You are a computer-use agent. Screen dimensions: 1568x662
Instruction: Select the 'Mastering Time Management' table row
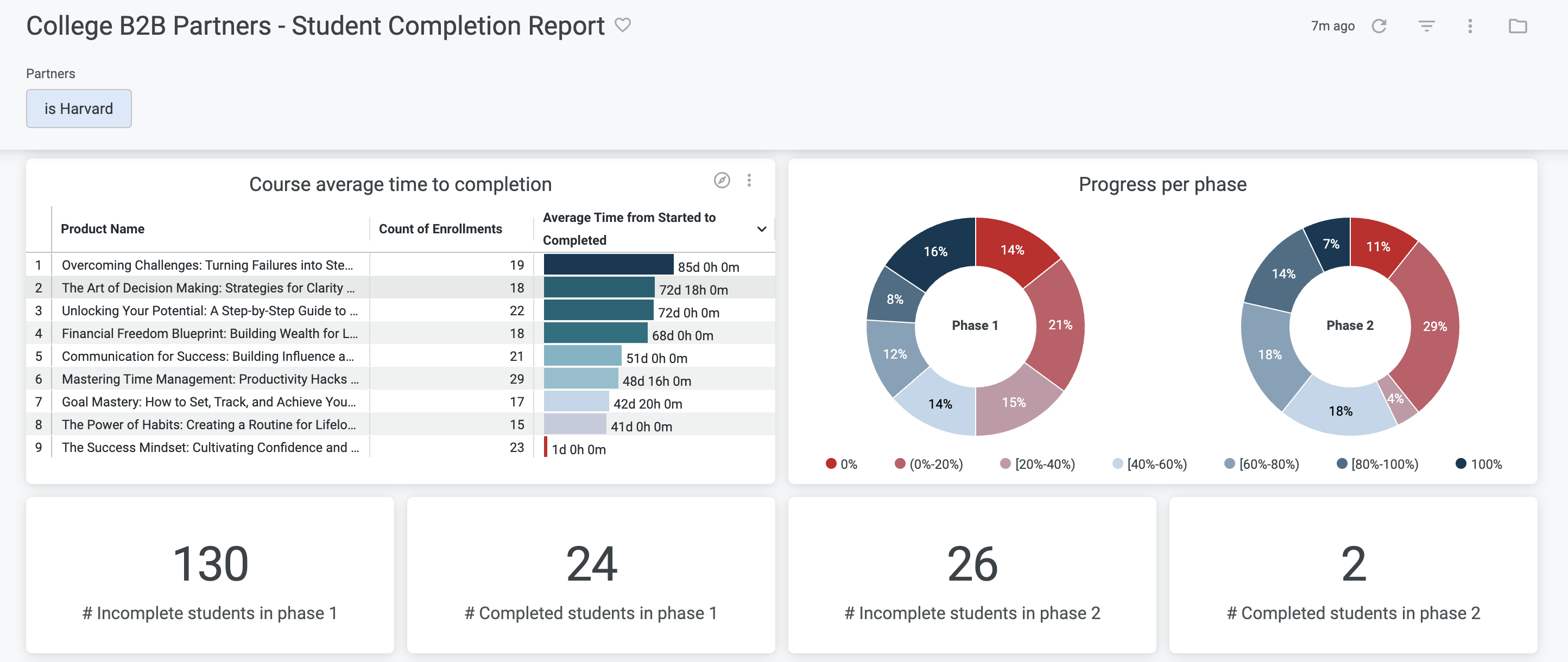pos(210,378)
